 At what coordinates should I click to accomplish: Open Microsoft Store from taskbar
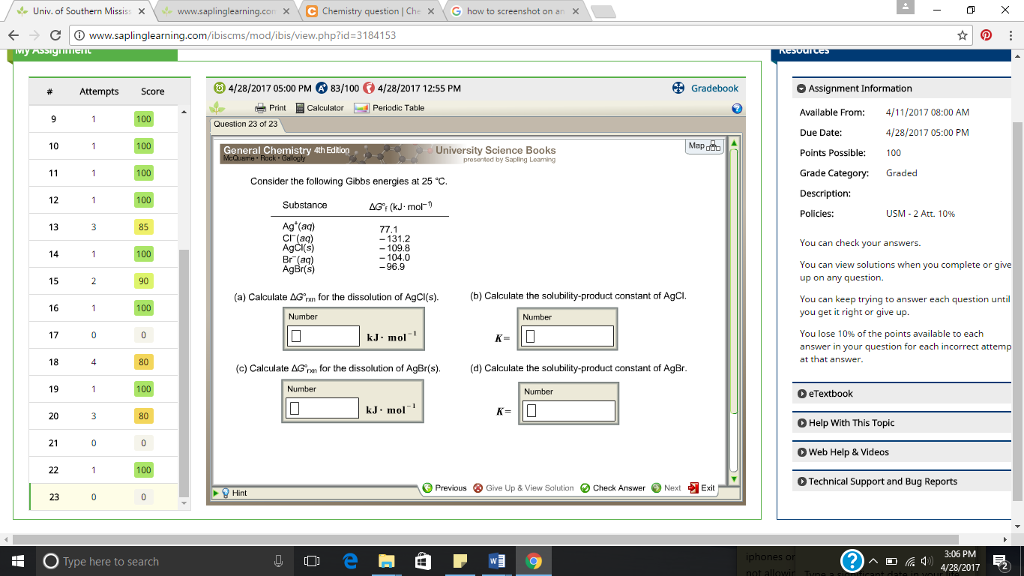423,561
